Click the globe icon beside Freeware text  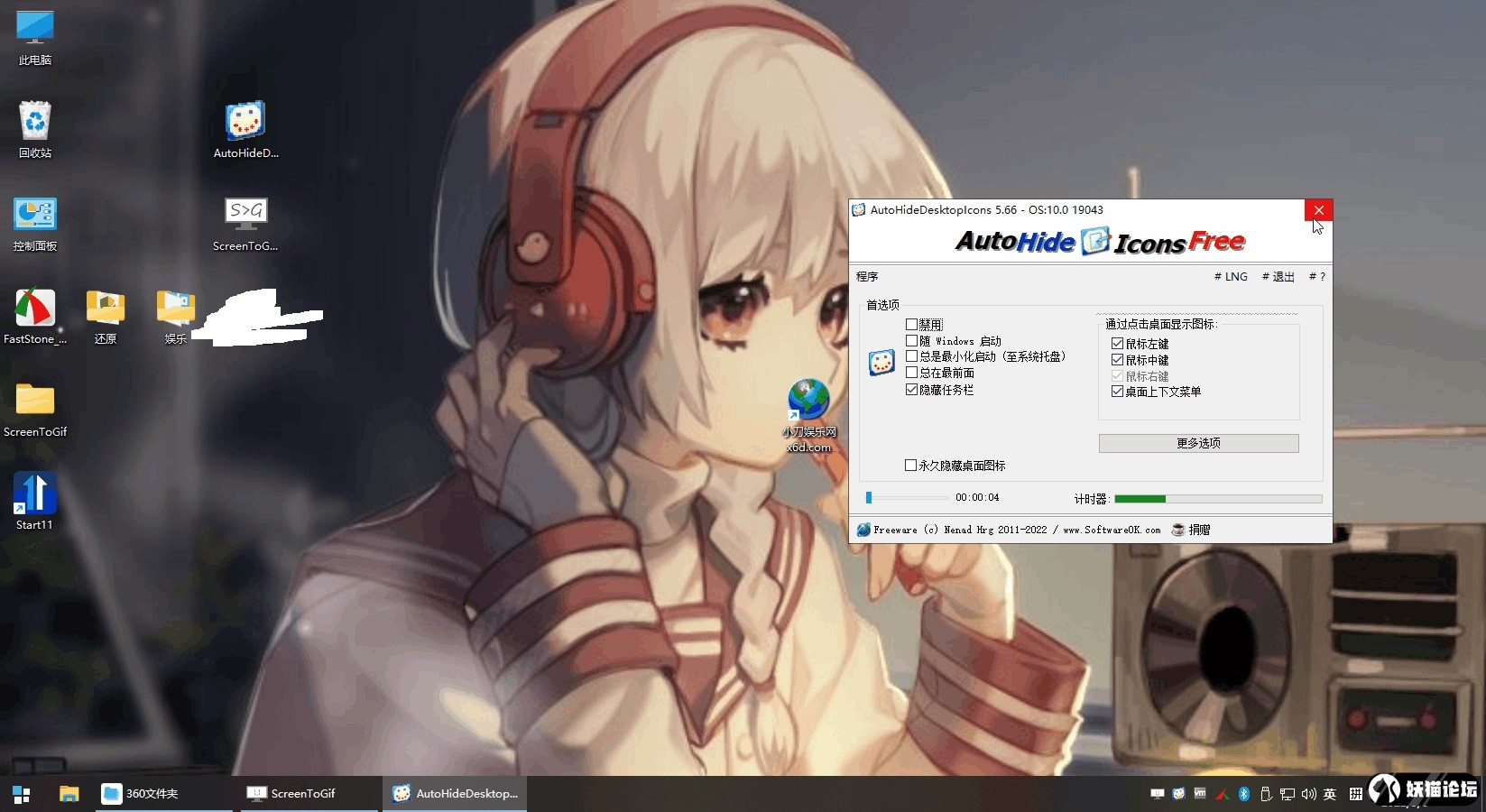pos(863,530)
